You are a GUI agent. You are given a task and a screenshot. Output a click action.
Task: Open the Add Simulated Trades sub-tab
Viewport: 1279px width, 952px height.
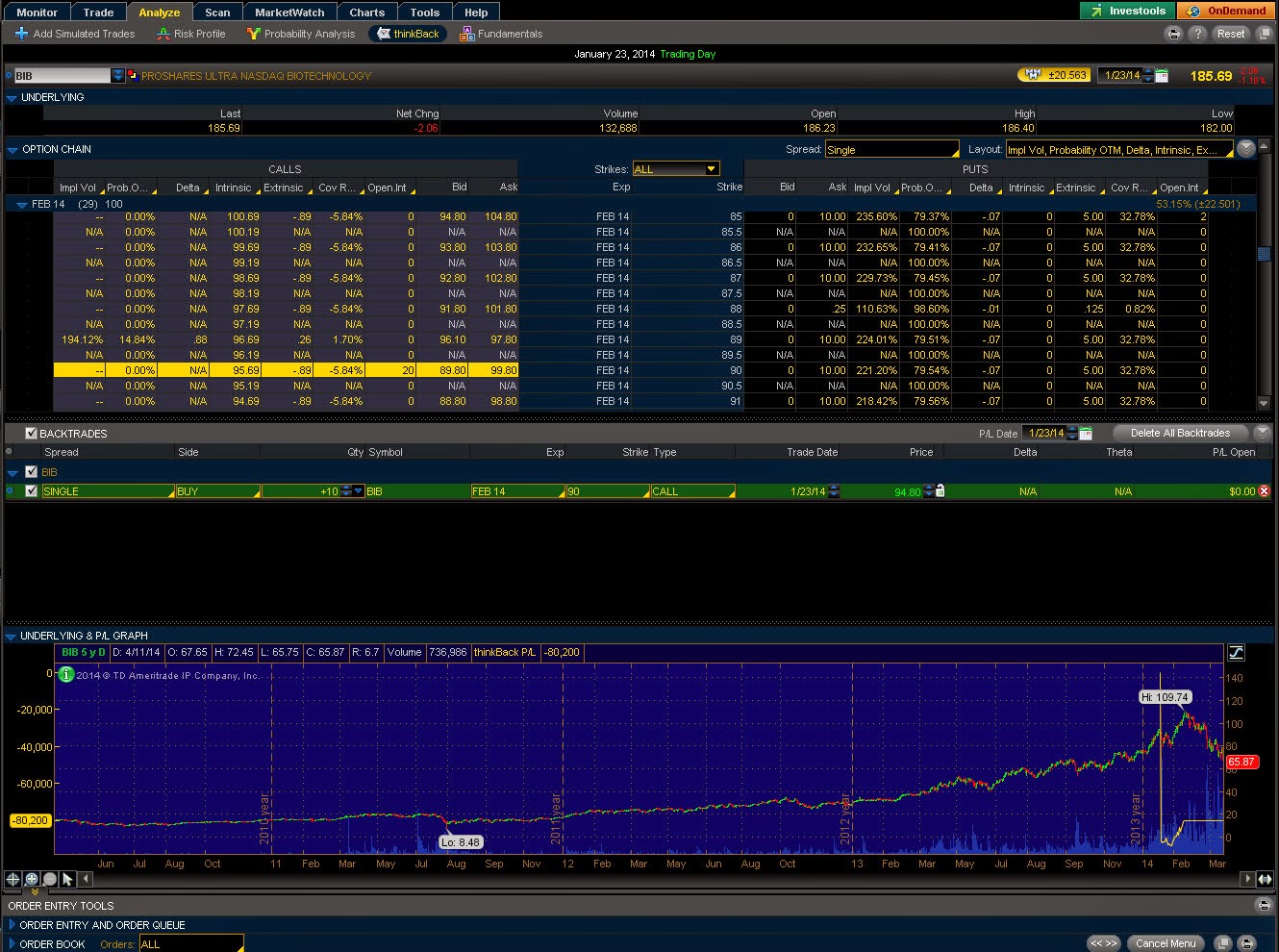tap(75, 34)
